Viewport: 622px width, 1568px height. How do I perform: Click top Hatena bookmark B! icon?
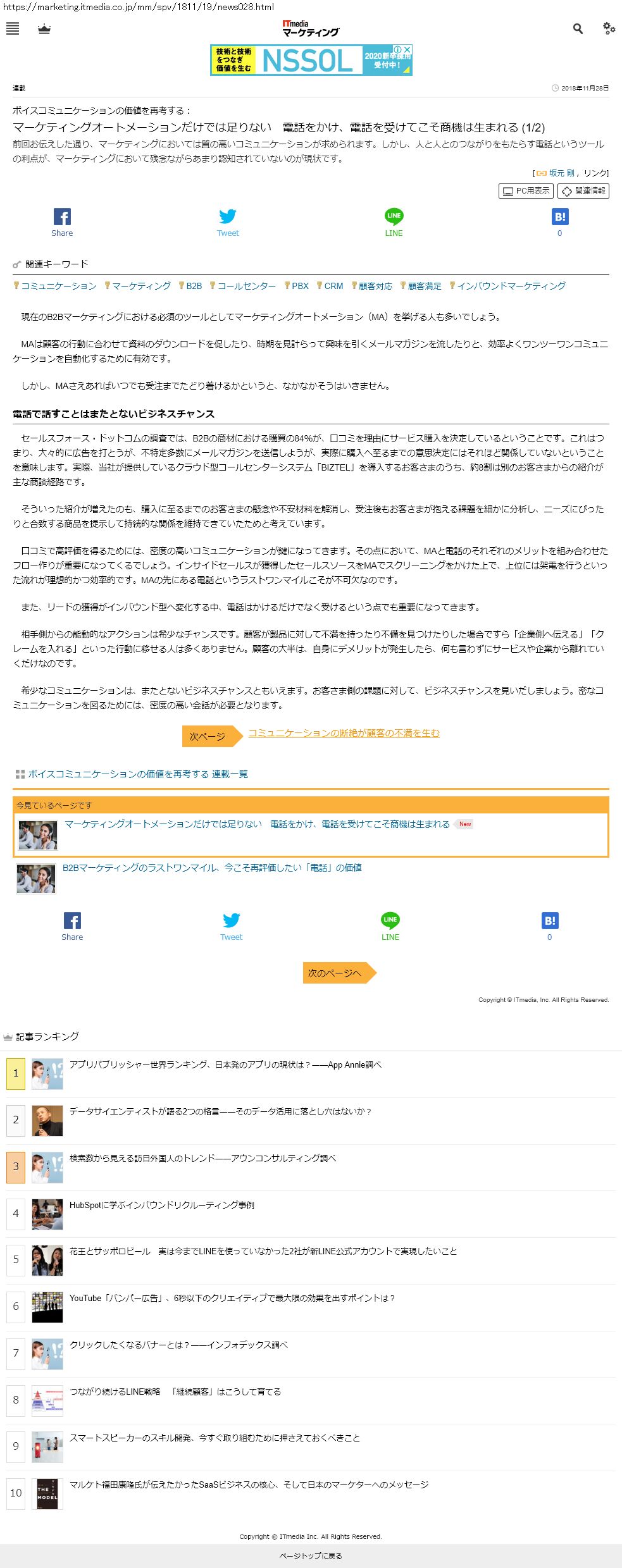(560, 223)
